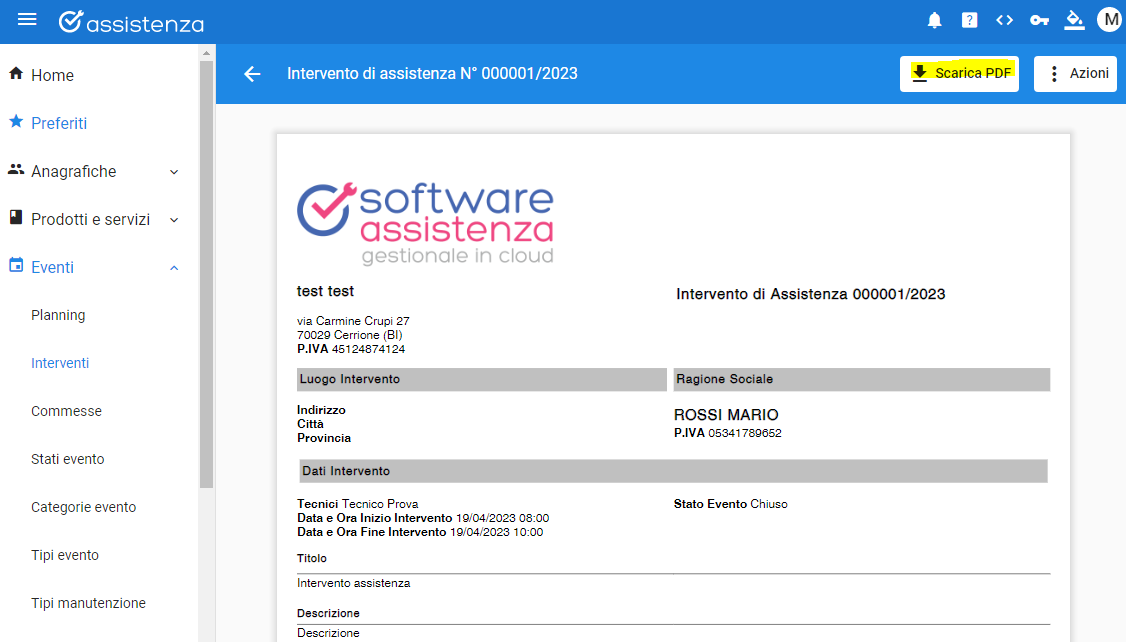Open the help question mark icon

969,21
